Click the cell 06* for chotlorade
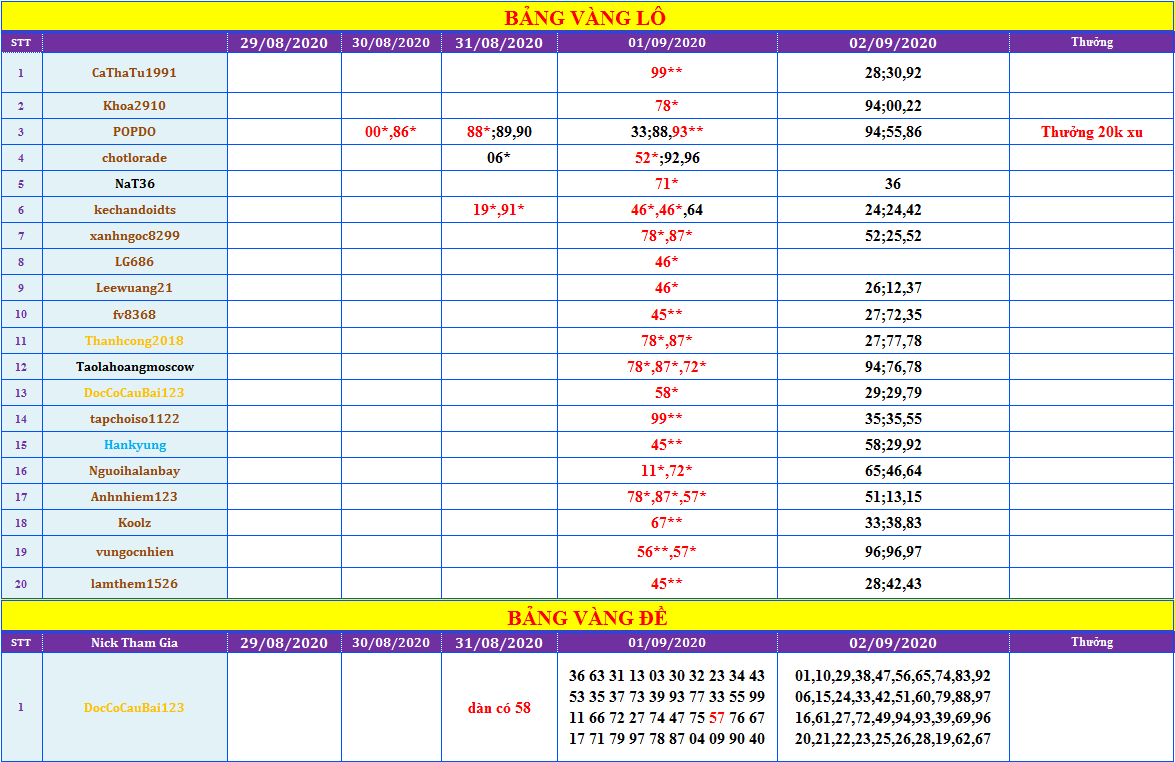The image size is (1175, 762). (x=499, y=158)
